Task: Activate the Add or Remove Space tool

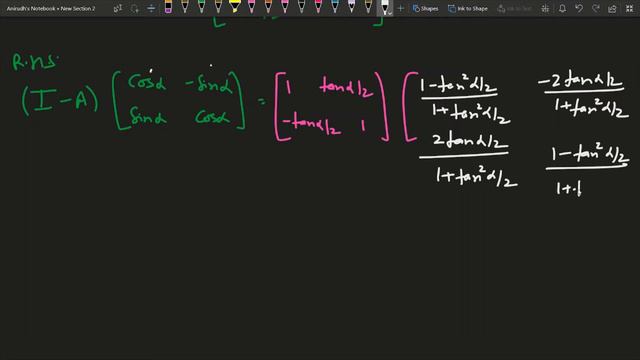Action: tap(151, 8)
